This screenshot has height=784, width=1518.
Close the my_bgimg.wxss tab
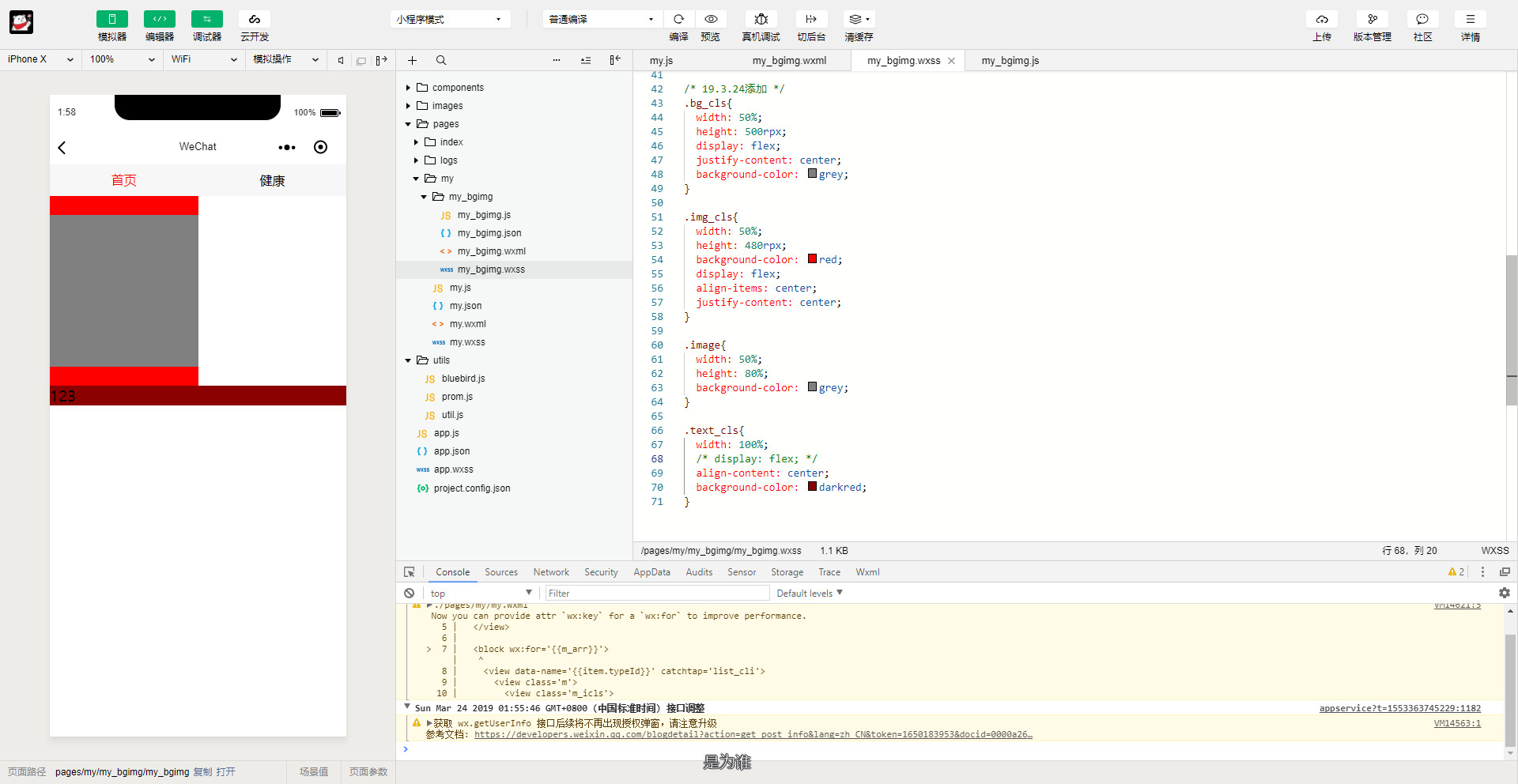click(951, 61)
